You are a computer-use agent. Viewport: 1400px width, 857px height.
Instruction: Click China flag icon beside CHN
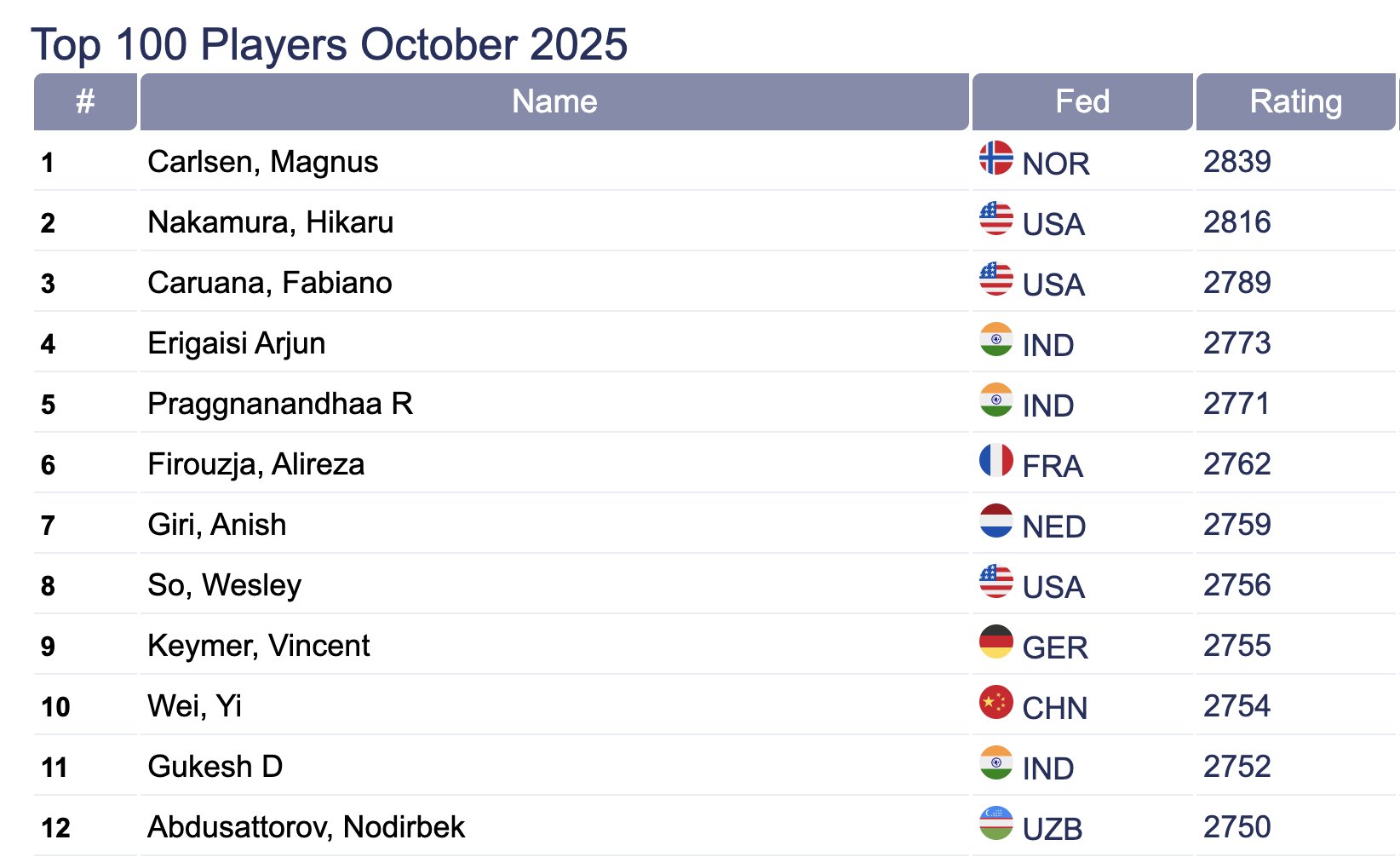[x=995, y=702]
